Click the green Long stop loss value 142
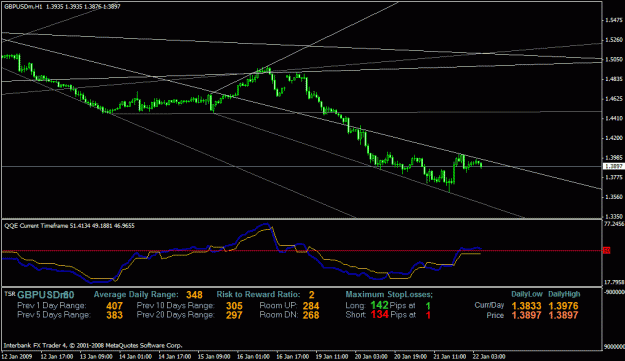 coord(379,306)
